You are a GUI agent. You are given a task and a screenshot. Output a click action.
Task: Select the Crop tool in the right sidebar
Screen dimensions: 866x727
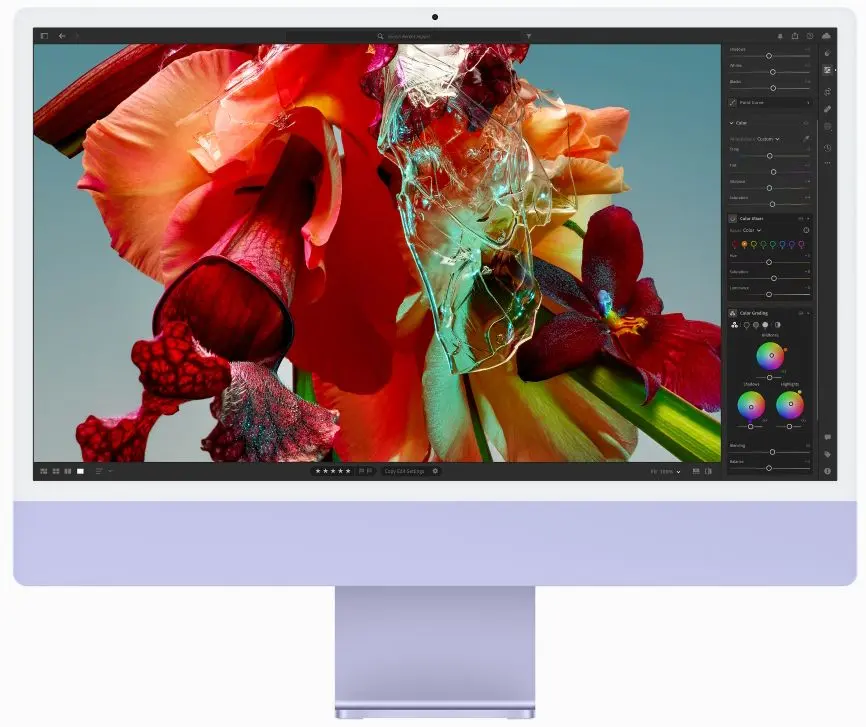828,89
